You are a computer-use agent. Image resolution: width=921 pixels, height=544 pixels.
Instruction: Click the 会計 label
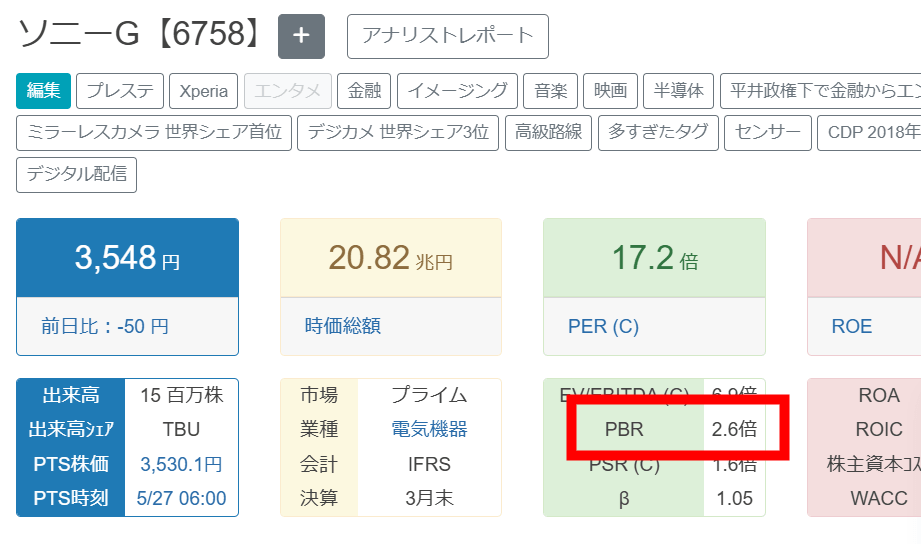pos(319,464)
